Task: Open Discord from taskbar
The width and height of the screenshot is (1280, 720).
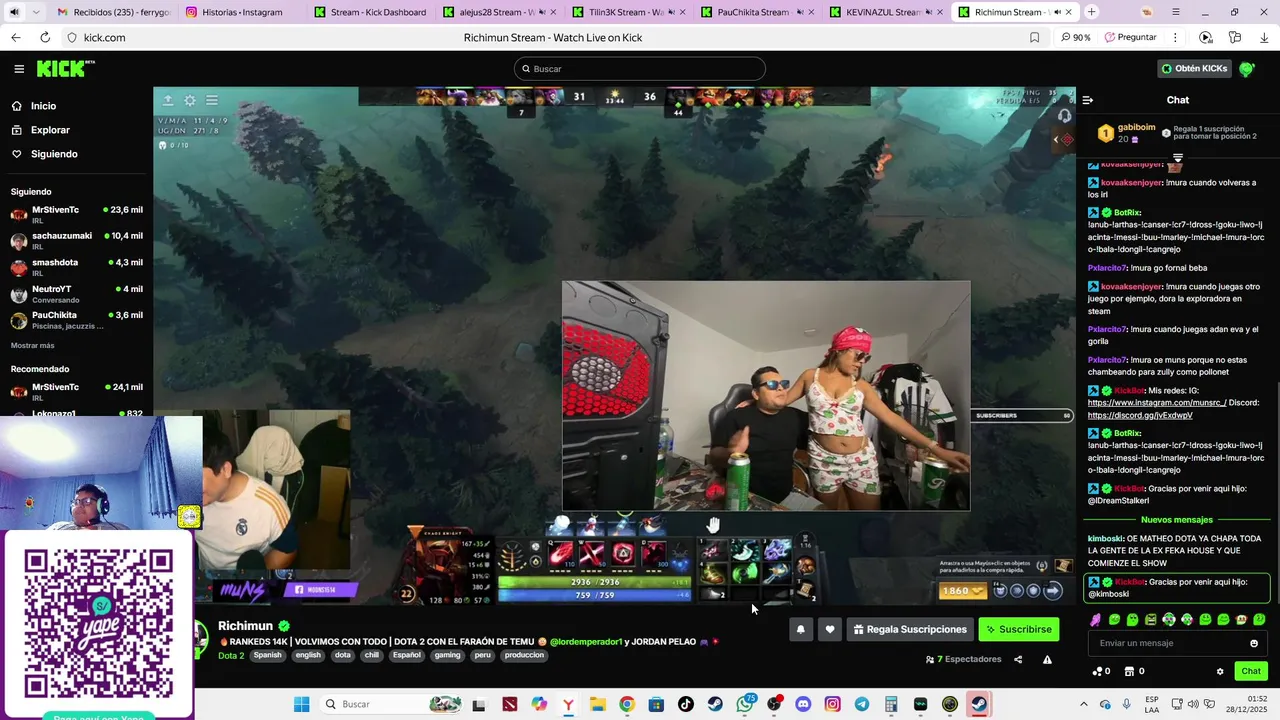Action: click(803, 704)
